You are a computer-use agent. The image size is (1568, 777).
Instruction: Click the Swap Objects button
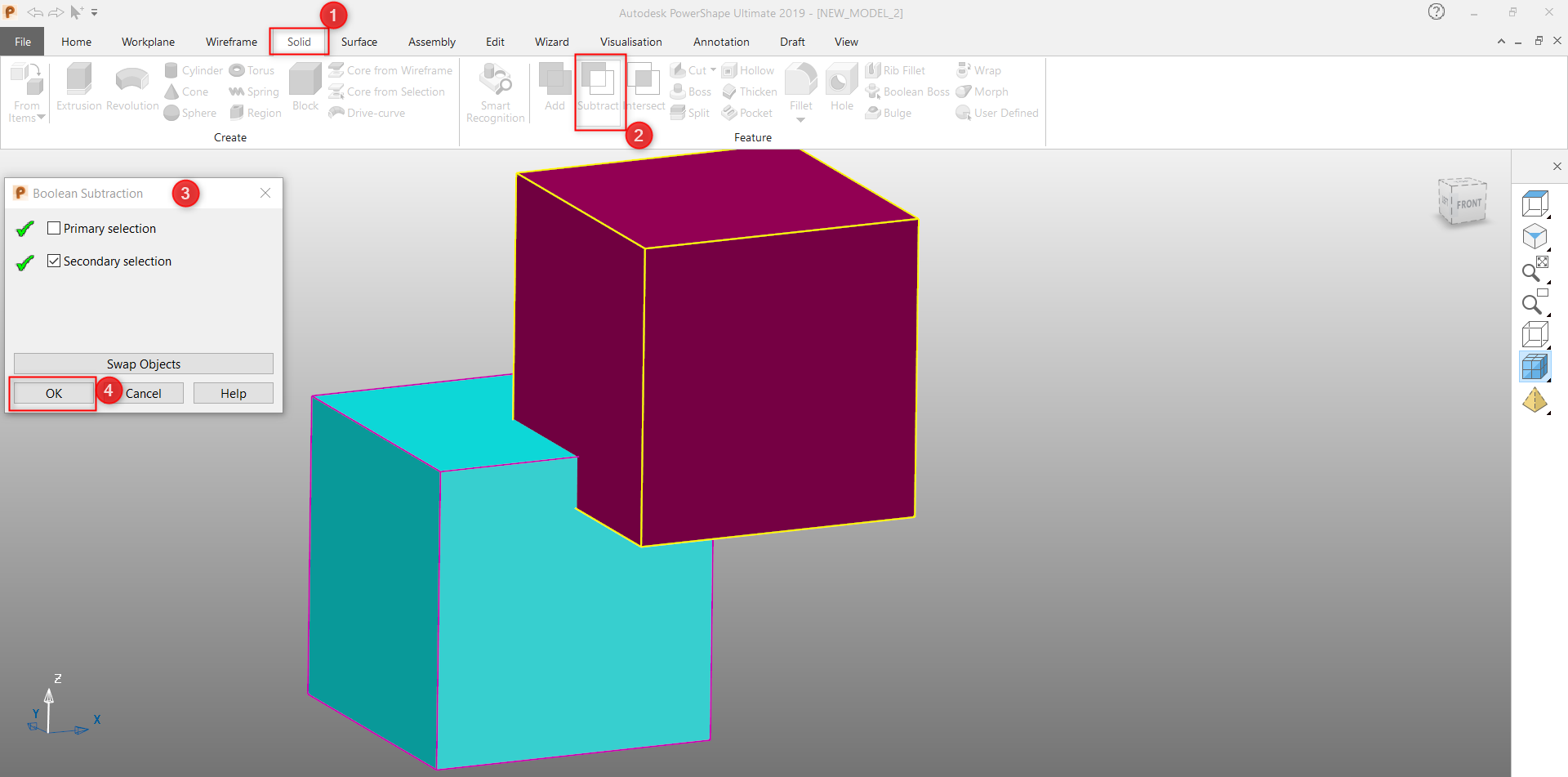(x=143, y=364)
